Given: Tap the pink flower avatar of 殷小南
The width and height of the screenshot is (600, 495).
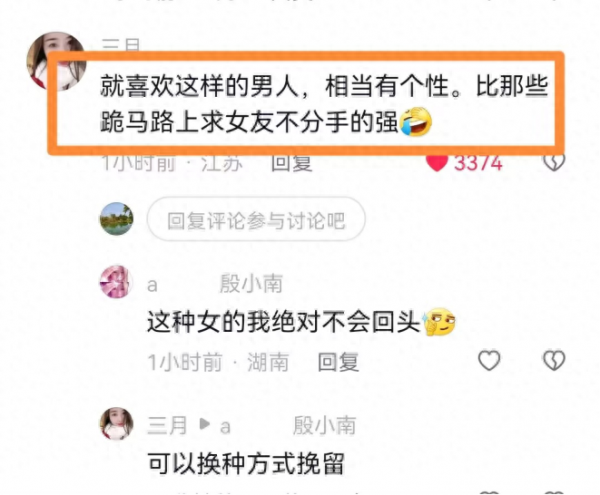Looking at the screenshot, I should tap(116, 282).
